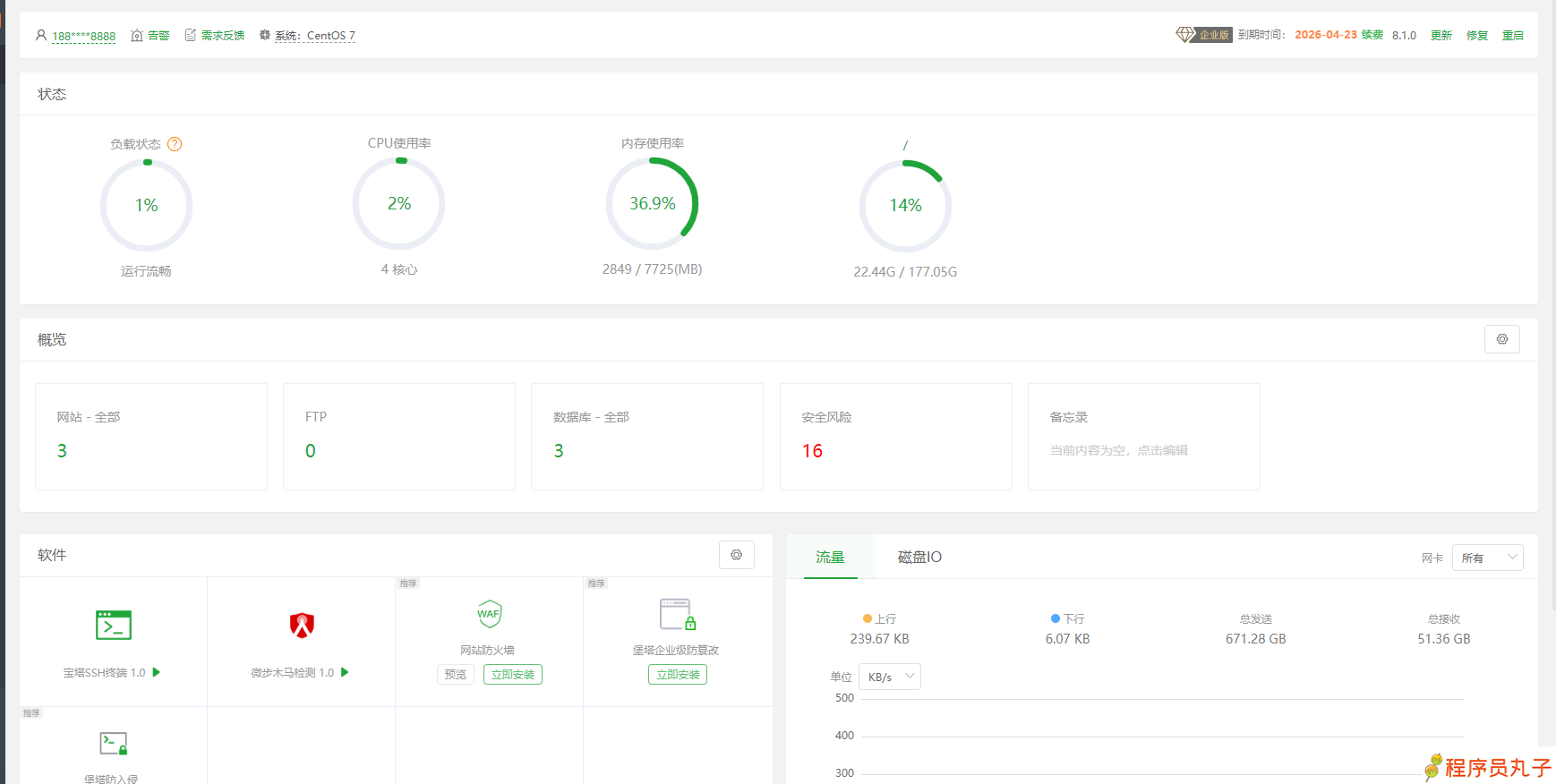Click the 总接收 value 51.36 GB
1556x784 pixels.
tap(1444, 639)
